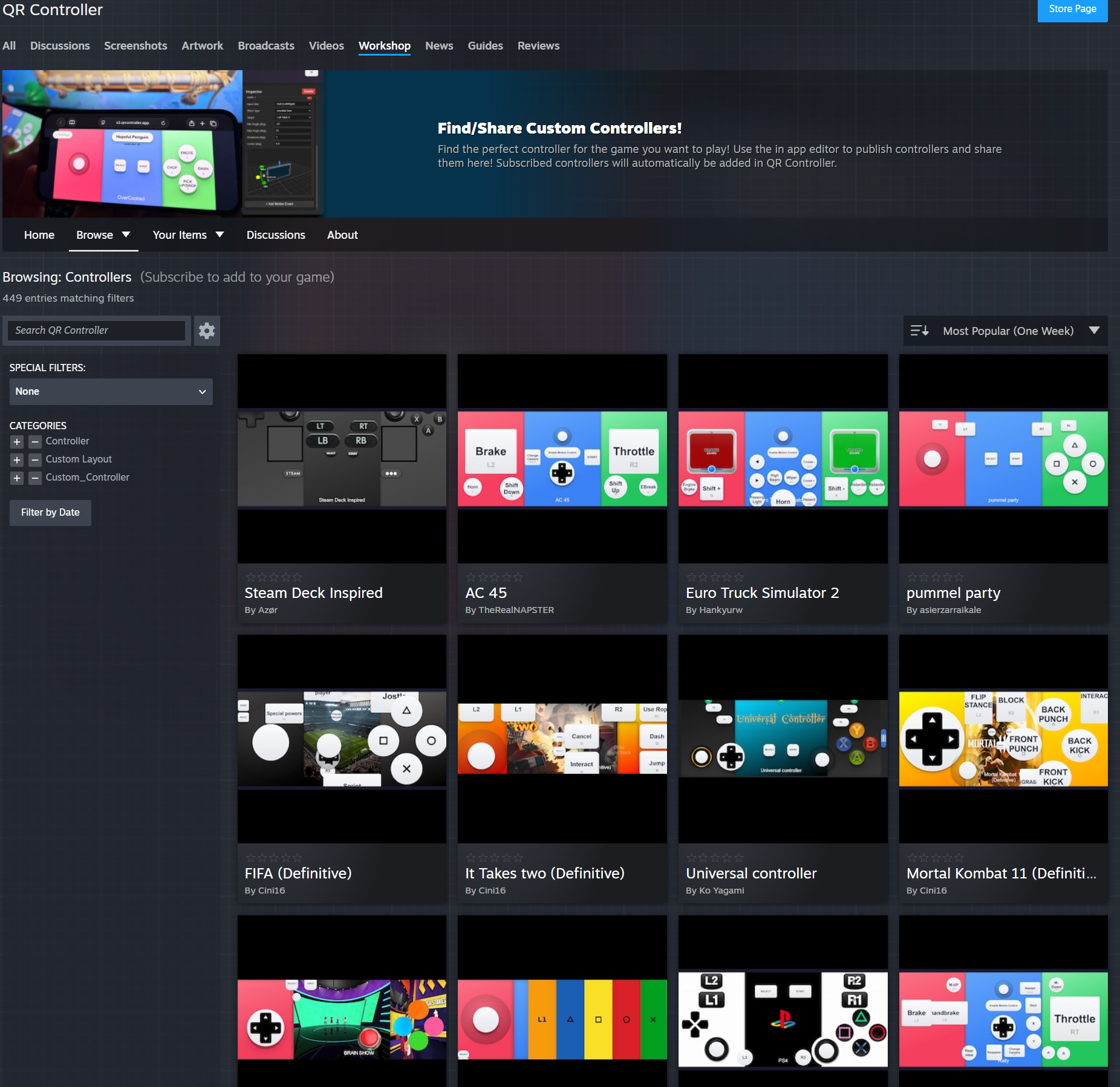Click the Custom Layout category label
Screen dimensions: 1120x1087
(79, 460)
